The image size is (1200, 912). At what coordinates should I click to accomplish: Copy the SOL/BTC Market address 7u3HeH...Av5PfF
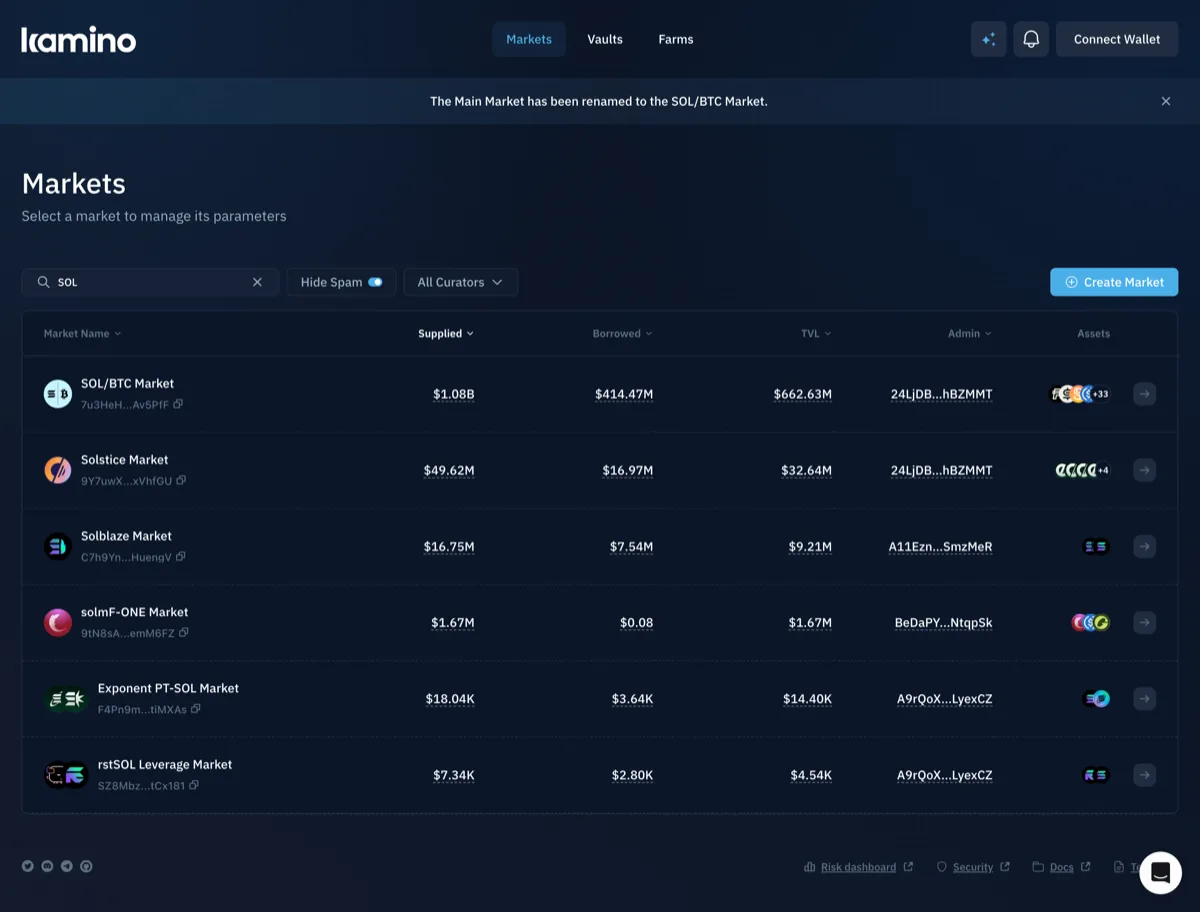(x=178, y=405)
